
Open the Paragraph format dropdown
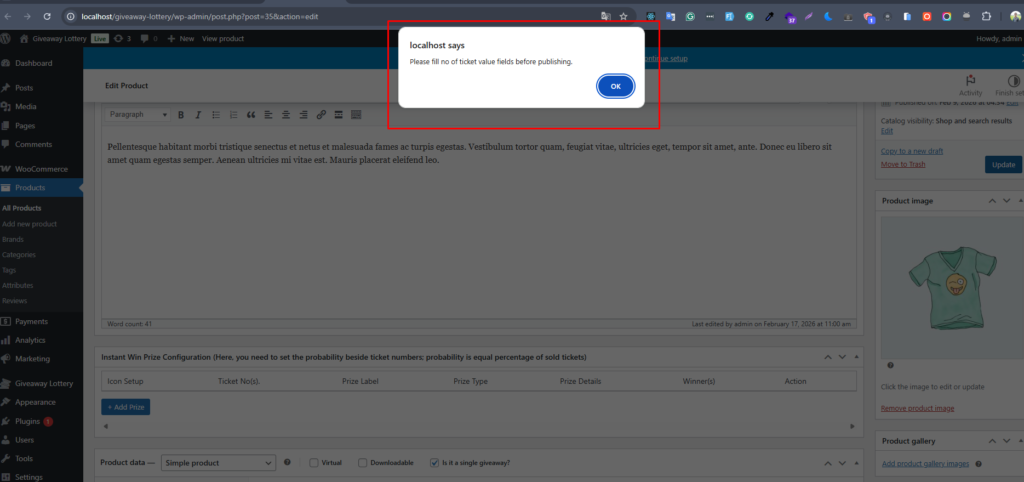[138, 115]
